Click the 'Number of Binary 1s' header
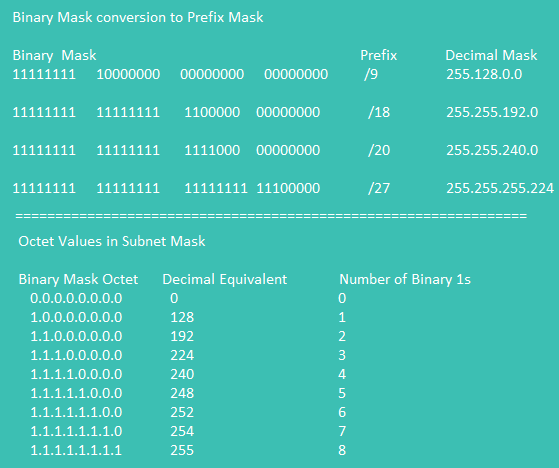Image resolution: width=559 pixels, height=468 pixels. [x=405, y=279]
